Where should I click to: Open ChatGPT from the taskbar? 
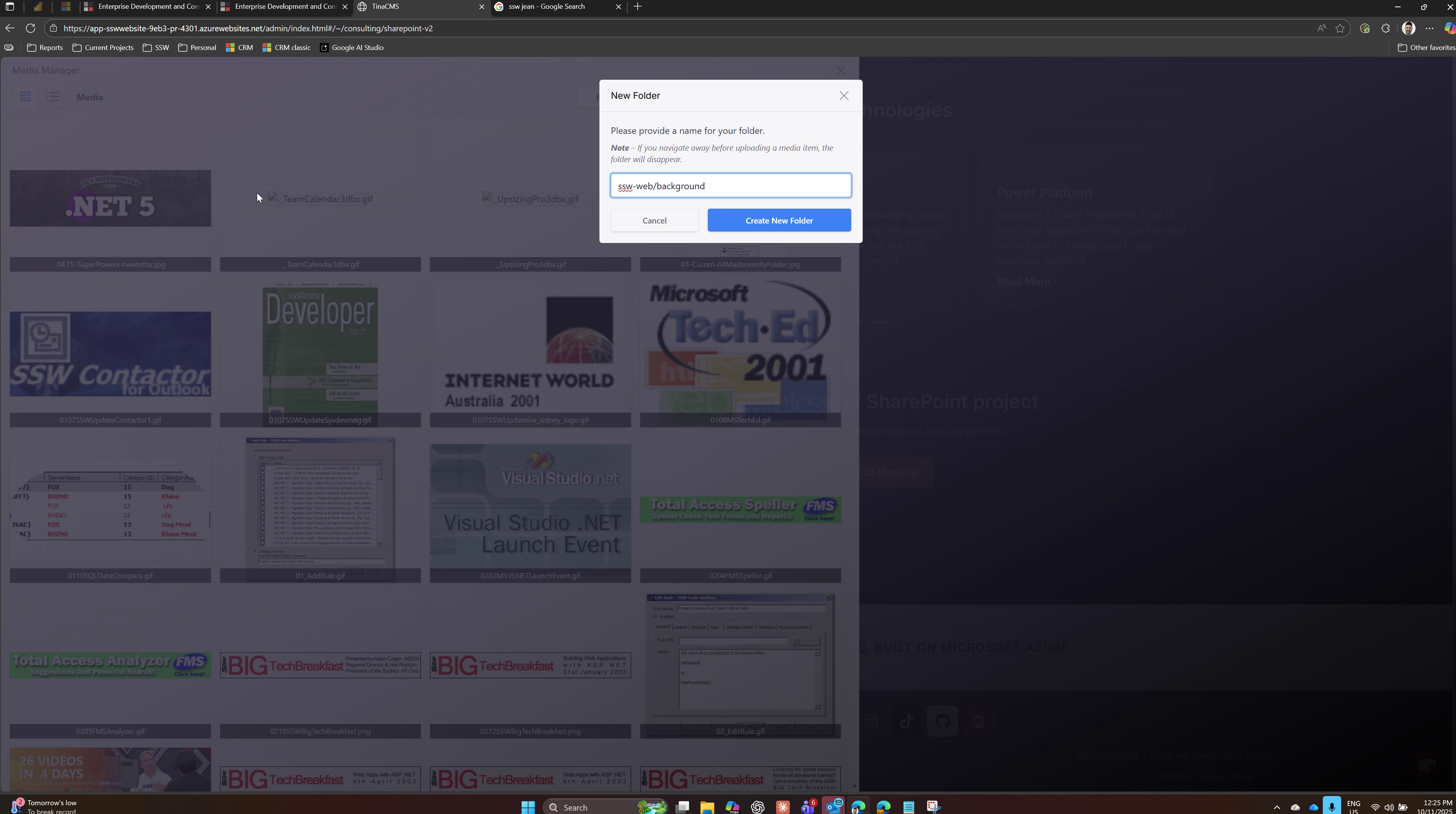point(758,807)
